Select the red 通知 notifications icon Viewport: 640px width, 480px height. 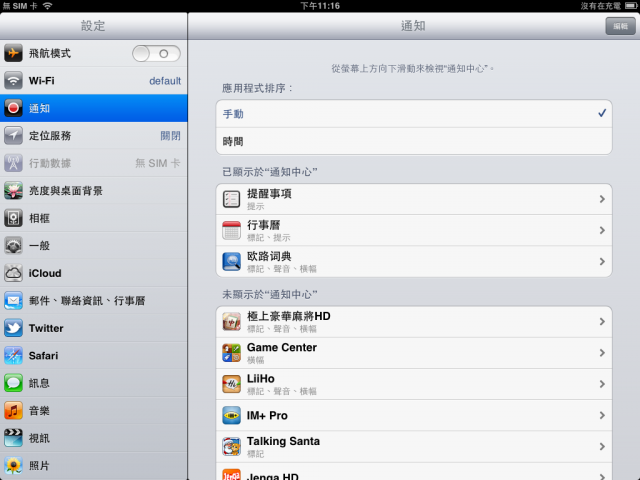click(13, 108)
